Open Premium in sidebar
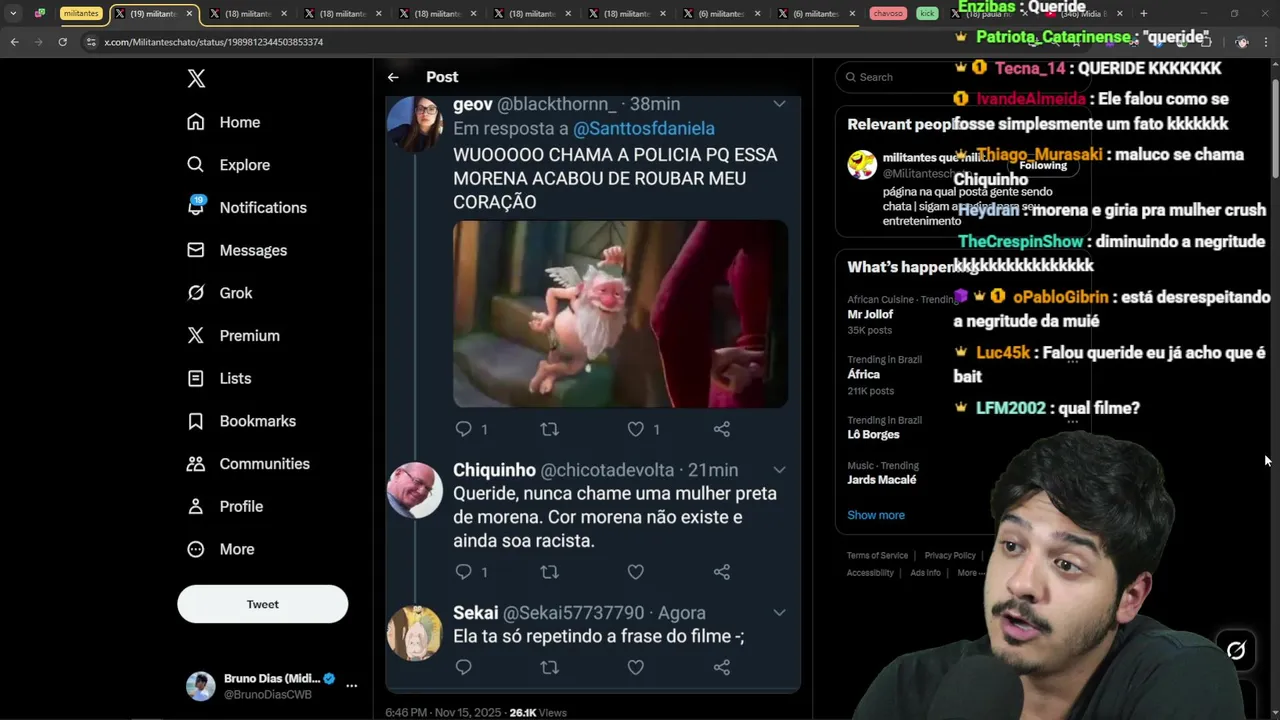 coord(233,336)
